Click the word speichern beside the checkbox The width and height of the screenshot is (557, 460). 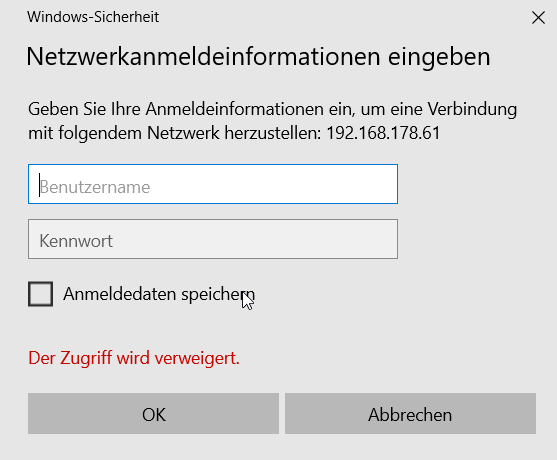pos(218,295)
